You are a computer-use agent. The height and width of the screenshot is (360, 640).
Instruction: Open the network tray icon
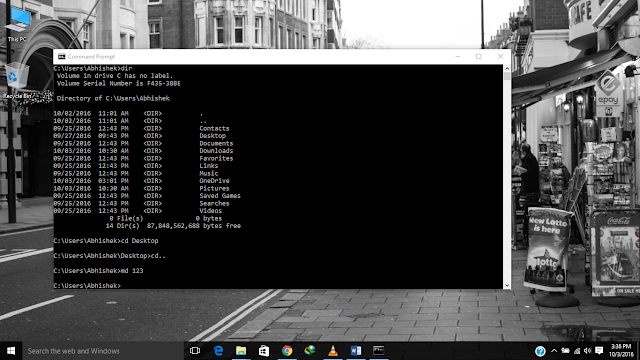point(577,351)
